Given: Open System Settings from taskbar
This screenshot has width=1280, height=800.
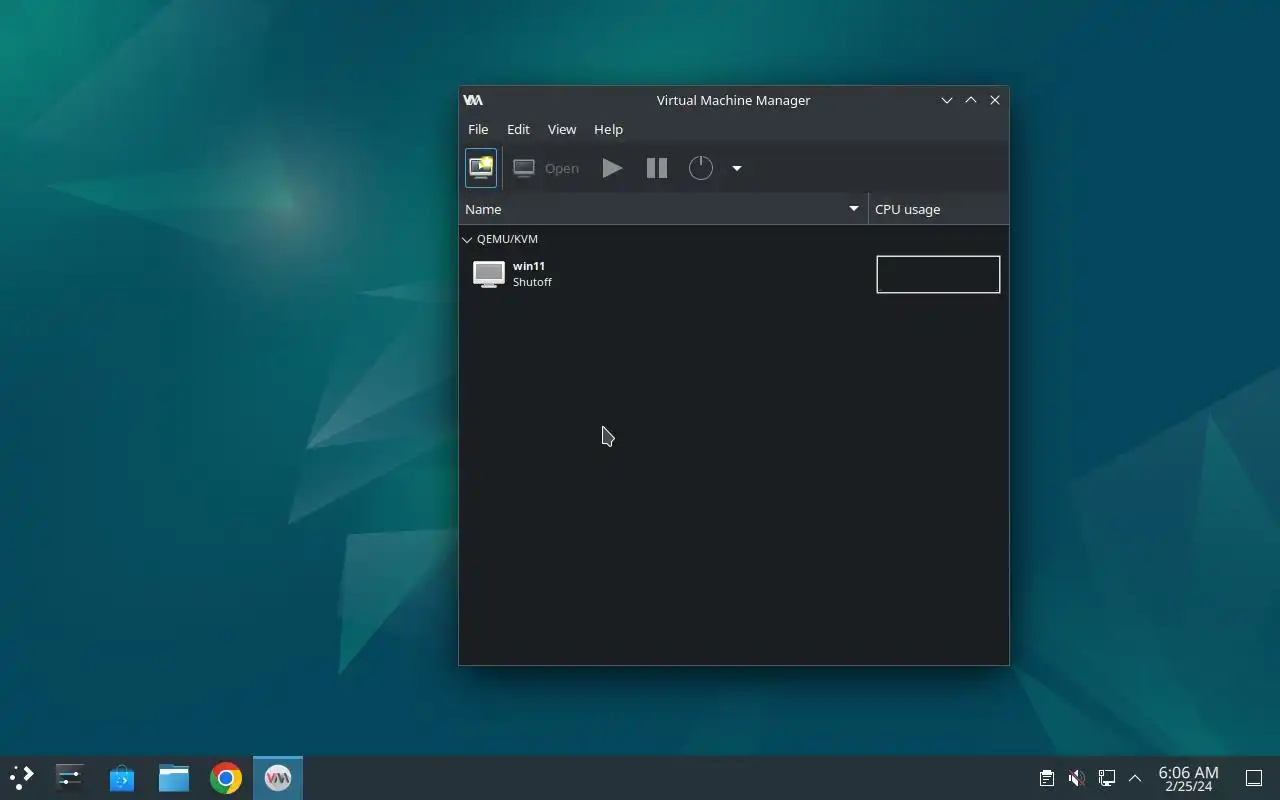Looking at the screenshot, I should pos(70,777).
